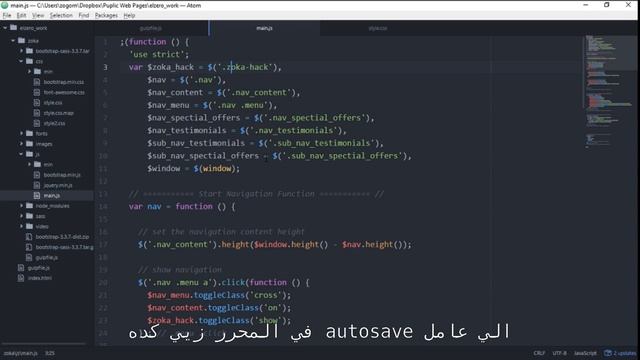Click the style.css.map file icon
Viewport: 640px width, 360px height.
coord(37,113)
